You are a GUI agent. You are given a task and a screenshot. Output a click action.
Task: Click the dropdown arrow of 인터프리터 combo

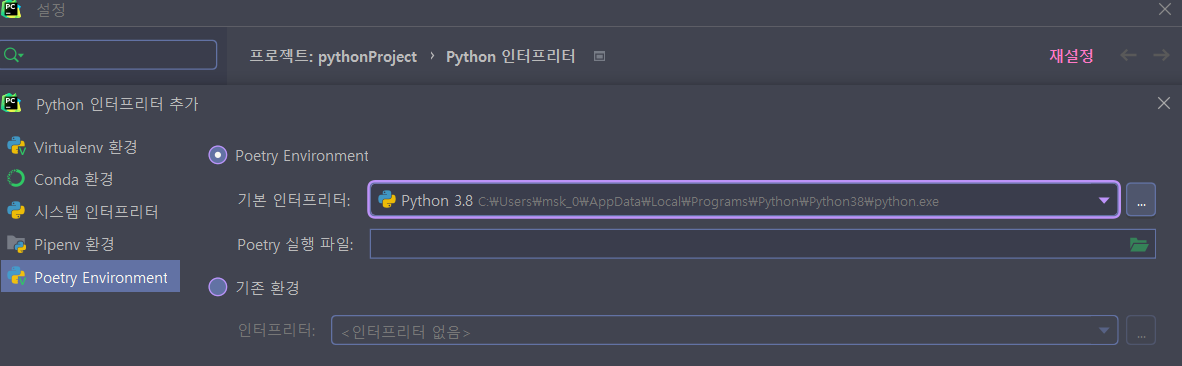[1104, 330]
